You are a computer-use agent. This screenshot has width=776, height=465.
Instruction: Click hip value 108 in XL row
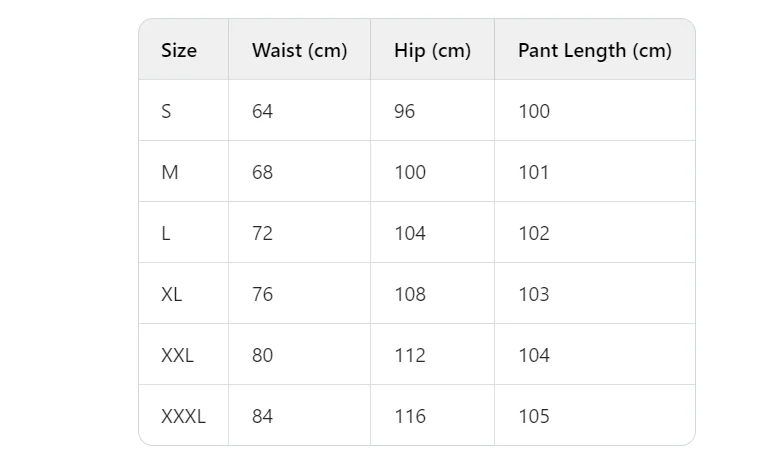point(410,294)
